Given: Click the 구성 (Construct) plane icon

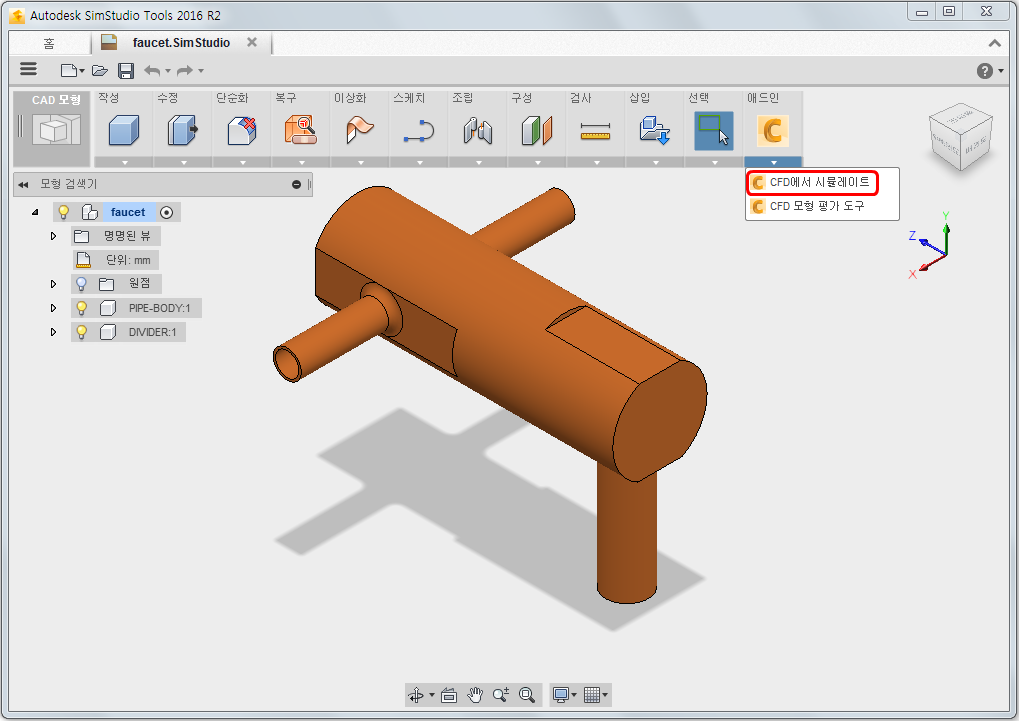Looking at the screenshot, I should [537, 130].
